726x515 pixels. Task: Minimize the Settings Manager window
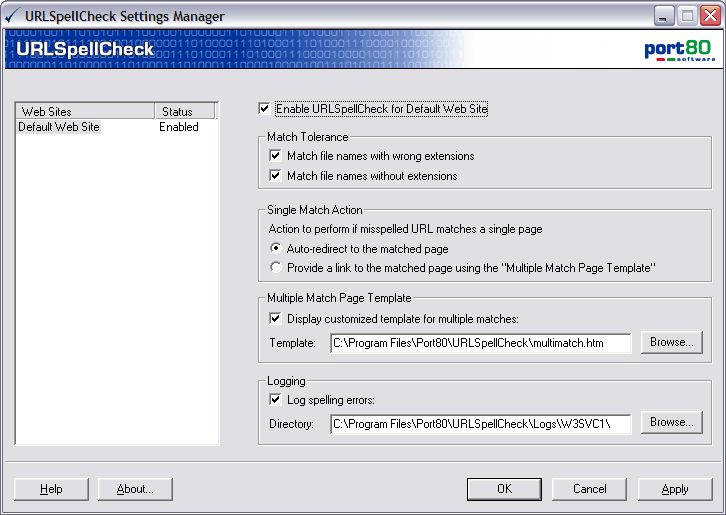663,16
